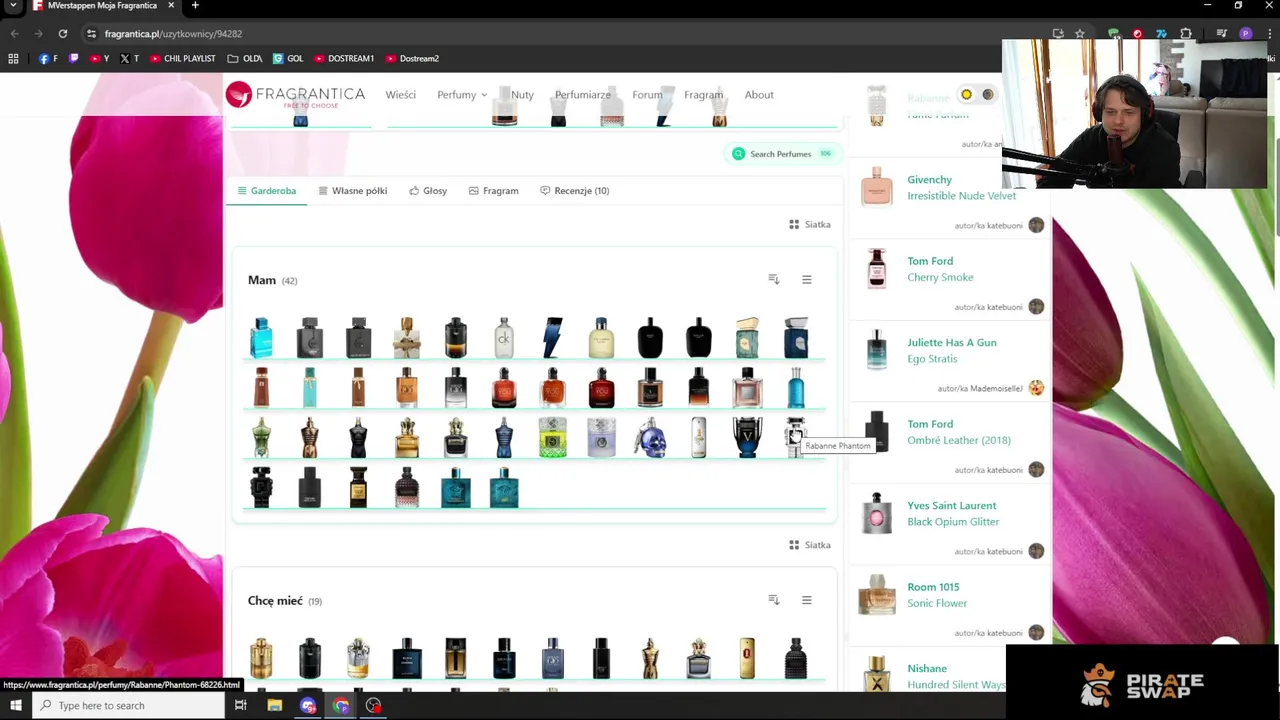Viewport: 1280px width, 720px height.
Task: Close the MVerstappen Moja Fragrantica tab
Action: click(x=171, y=6)
